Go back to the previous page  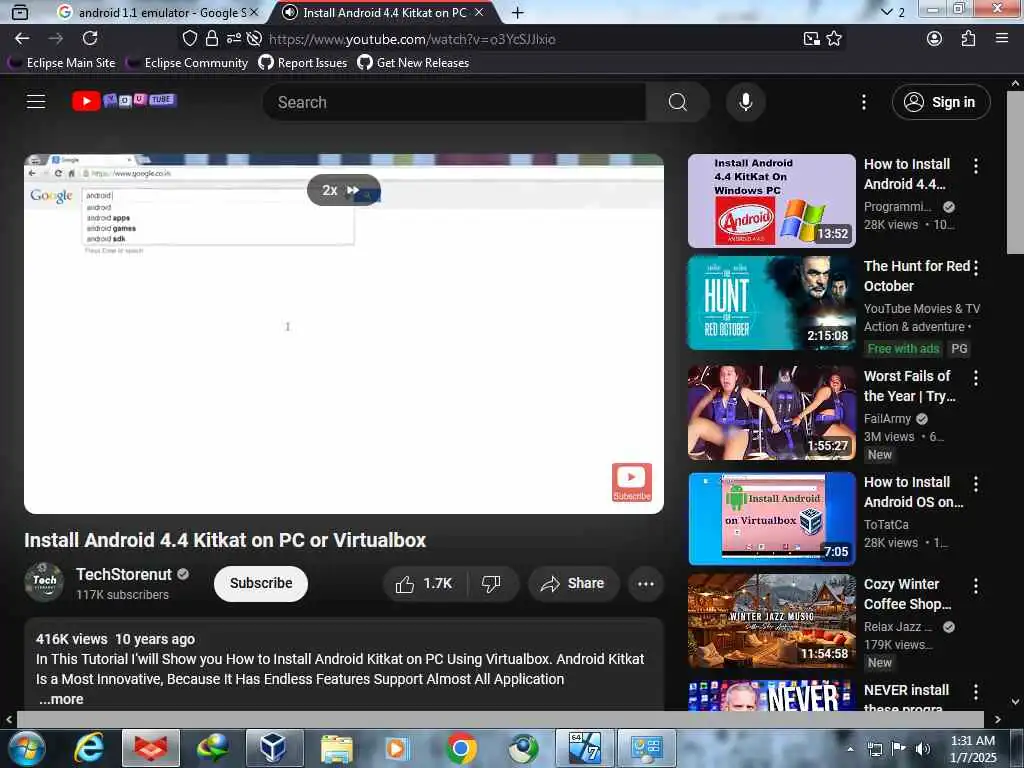[x=22, y=39]
